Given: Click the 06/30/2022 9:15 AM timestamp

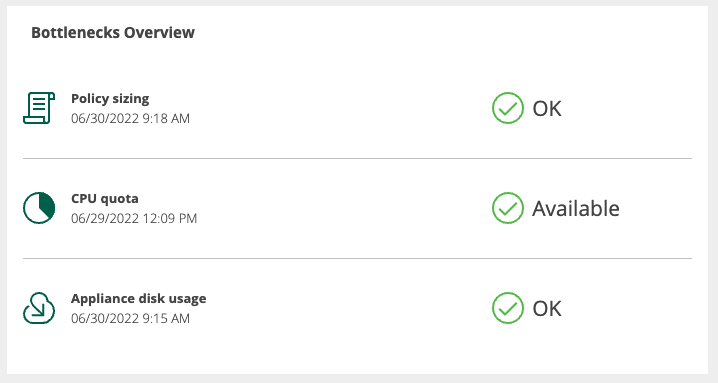Looking at the screenshot, I should point(131,318).
